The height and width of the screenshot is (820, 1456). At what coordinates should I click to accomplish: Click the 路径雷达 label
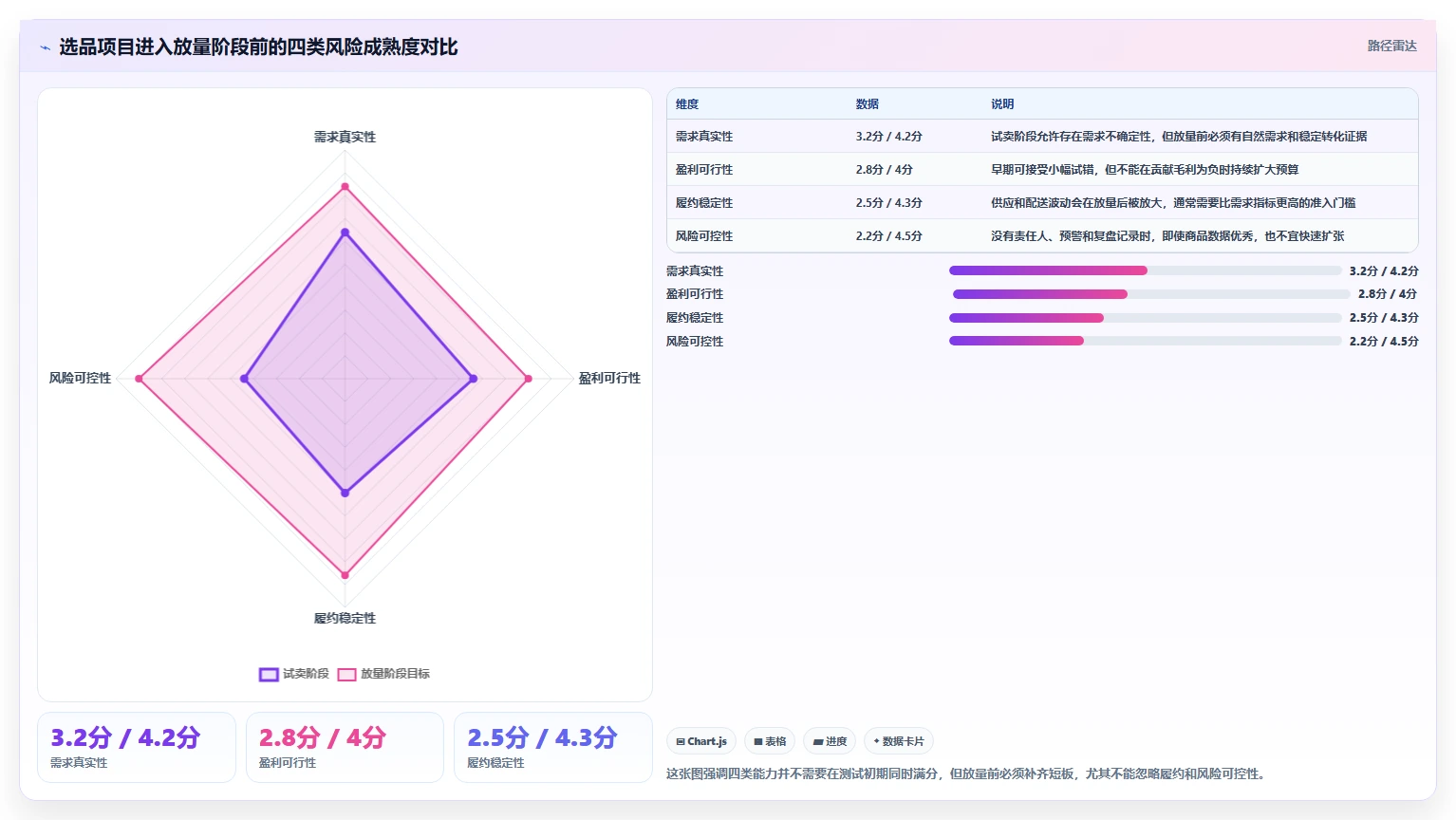pos(1391,46)
